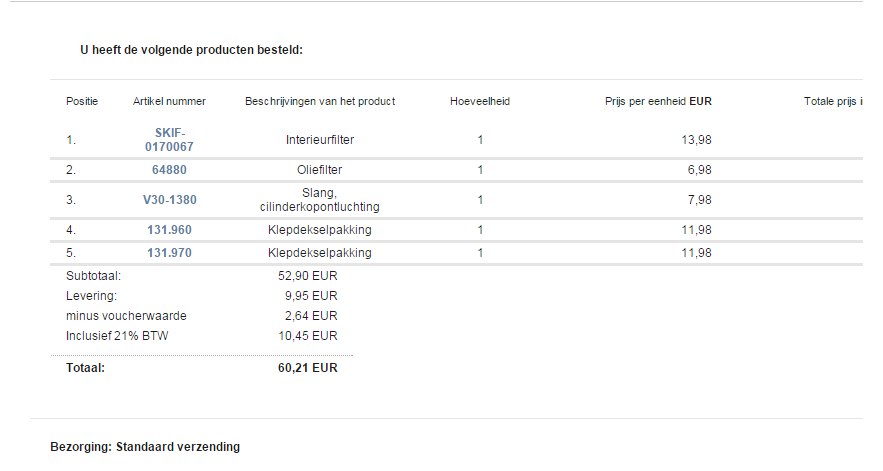Open article link SKIF-0170067
The height and width of the screenshot is (471, 883).
169,140
